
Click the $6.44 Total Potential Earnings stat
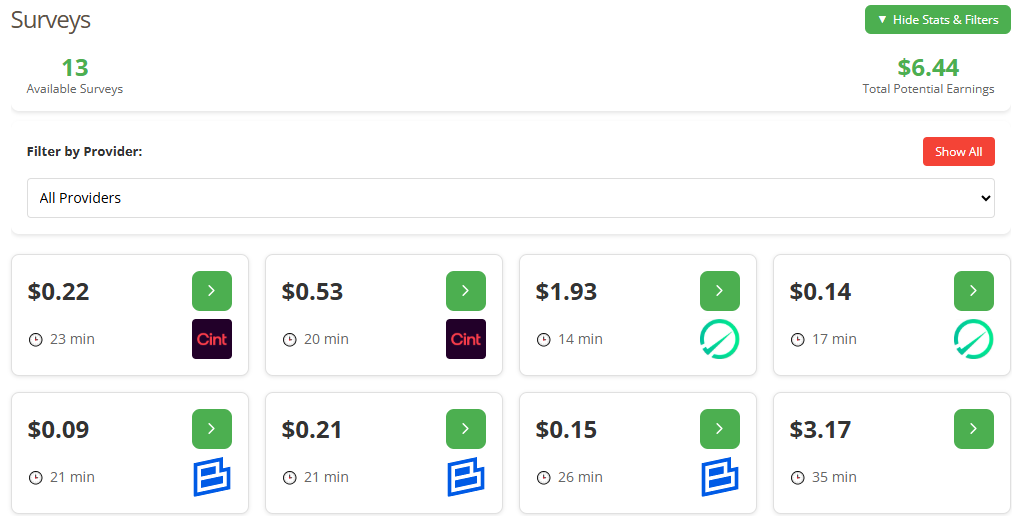(928, 76)
